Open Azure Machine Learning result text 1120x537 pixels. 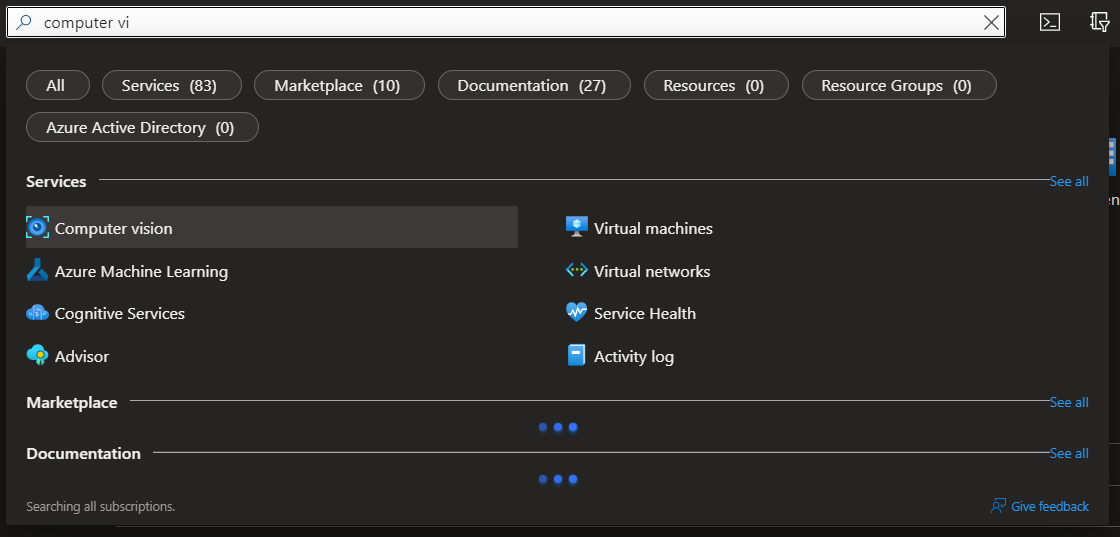click(x=141, y=271)
